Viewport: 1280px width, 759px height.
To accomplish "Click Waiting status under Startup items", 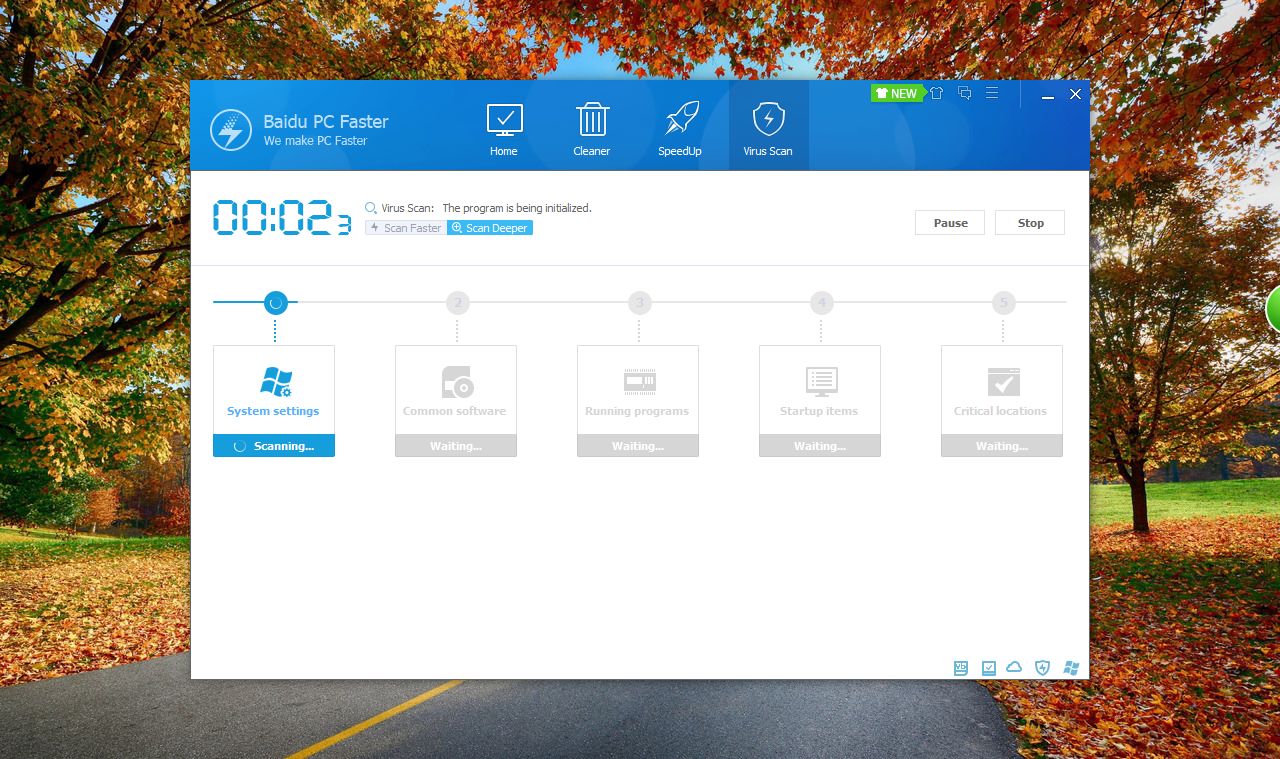I will point(820,446).
